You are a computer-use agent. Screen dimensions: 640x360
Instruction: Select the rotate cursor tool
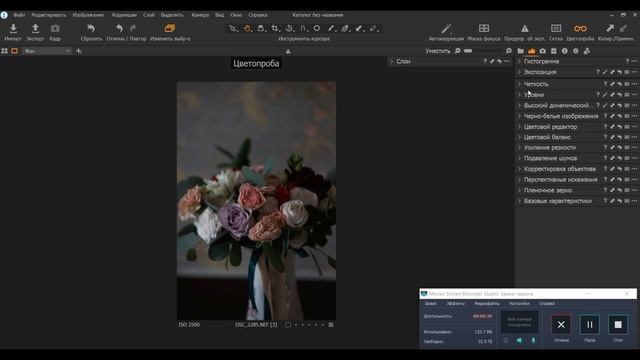(x=289, y=29)
